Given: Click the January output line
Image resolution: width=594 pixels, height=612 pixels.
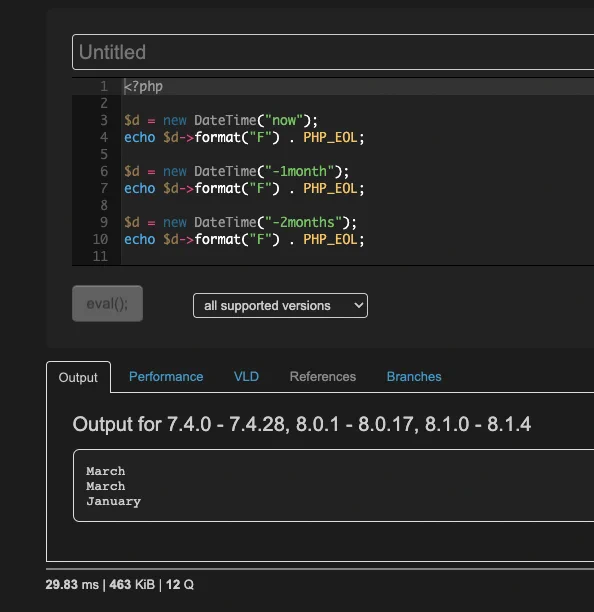Looking at the screenshot, I should click(114, 501).
